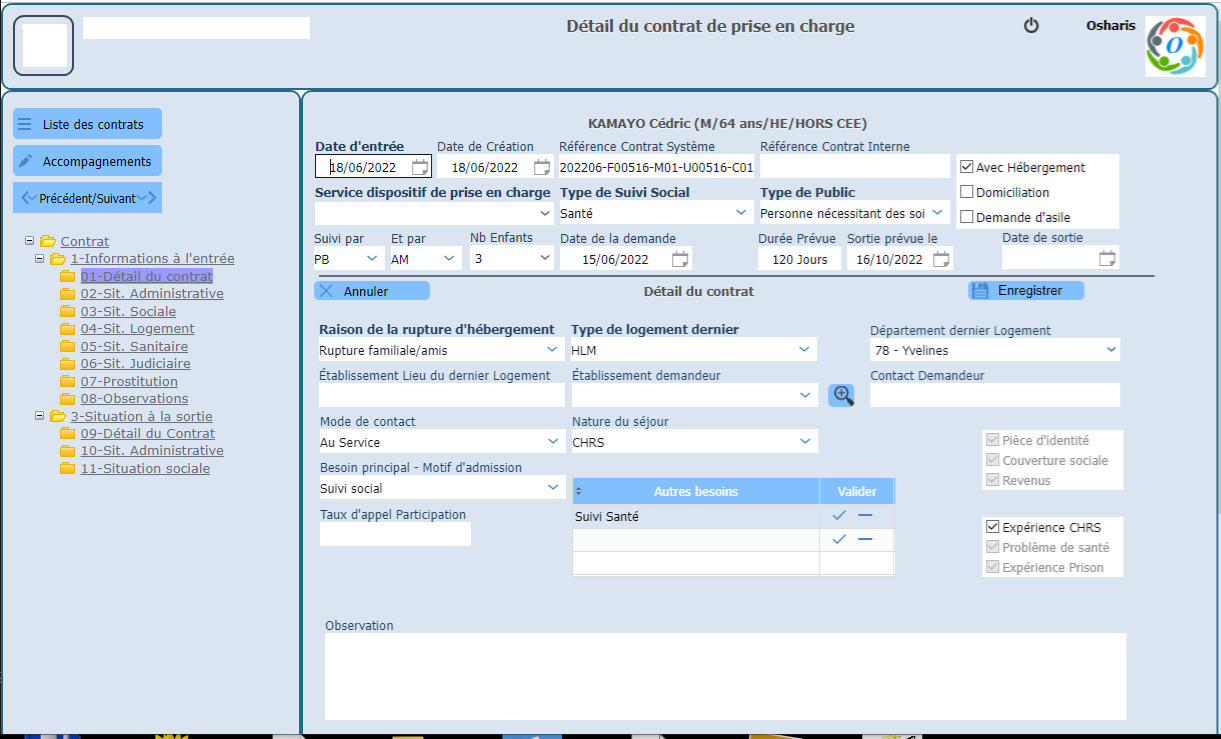The height and width of the screenshot is (739, 1221).
Task: Click Contact Demandeur field
Action: point(995,395)
